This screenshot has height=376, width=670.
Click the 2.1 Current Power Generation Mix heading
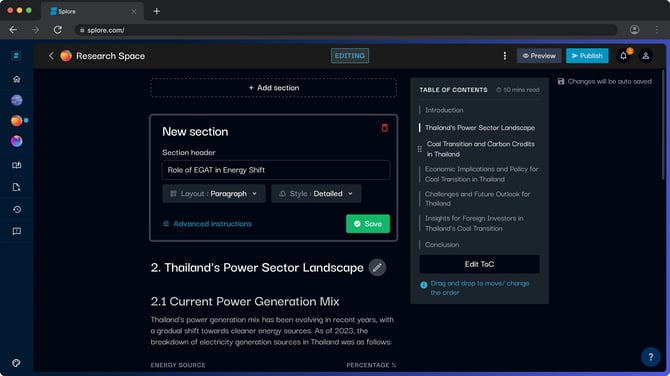[x=245, y=301]
